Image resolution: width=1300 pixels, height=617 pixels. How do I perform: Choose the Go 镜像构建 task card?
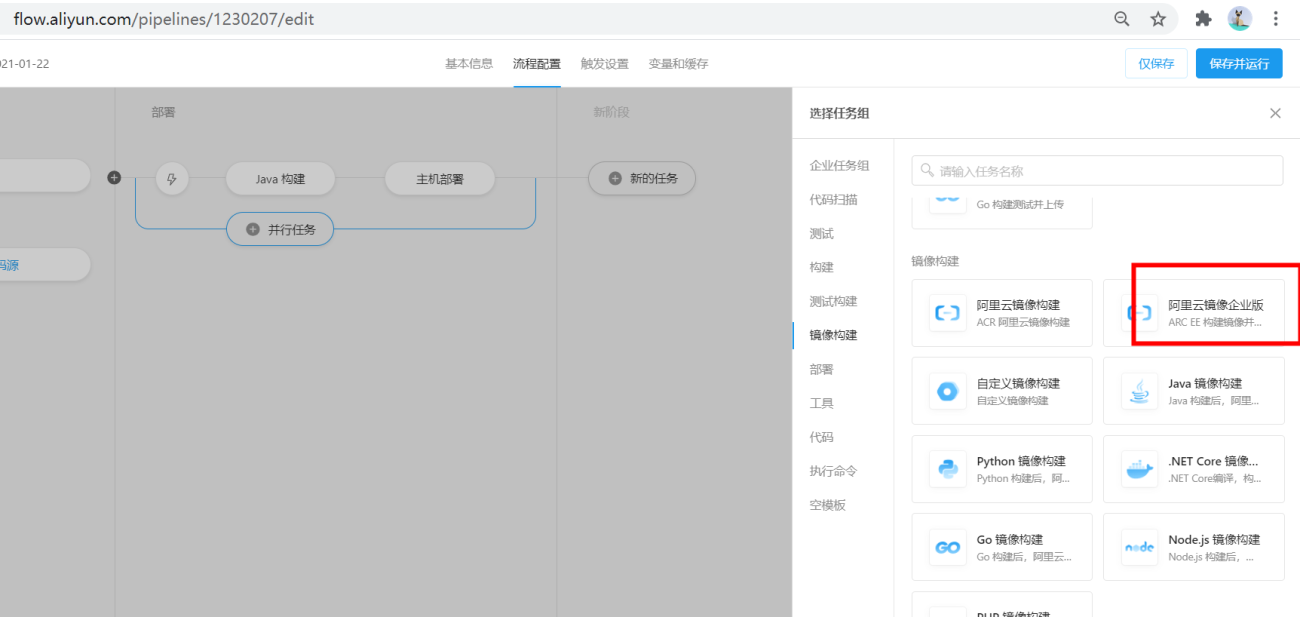(x=1002, y=547)
